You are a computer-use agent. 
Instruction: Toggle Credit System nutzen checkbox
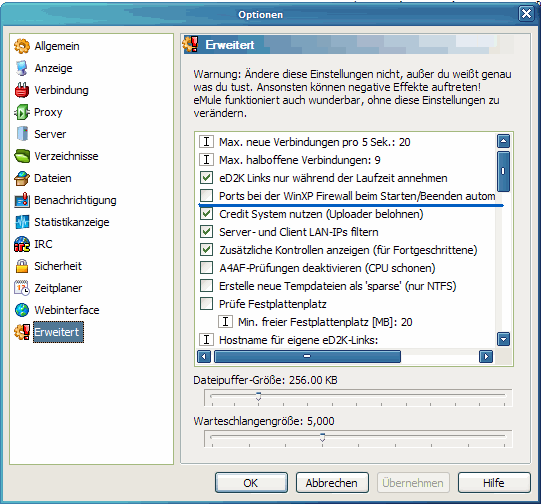coord(206,214)
